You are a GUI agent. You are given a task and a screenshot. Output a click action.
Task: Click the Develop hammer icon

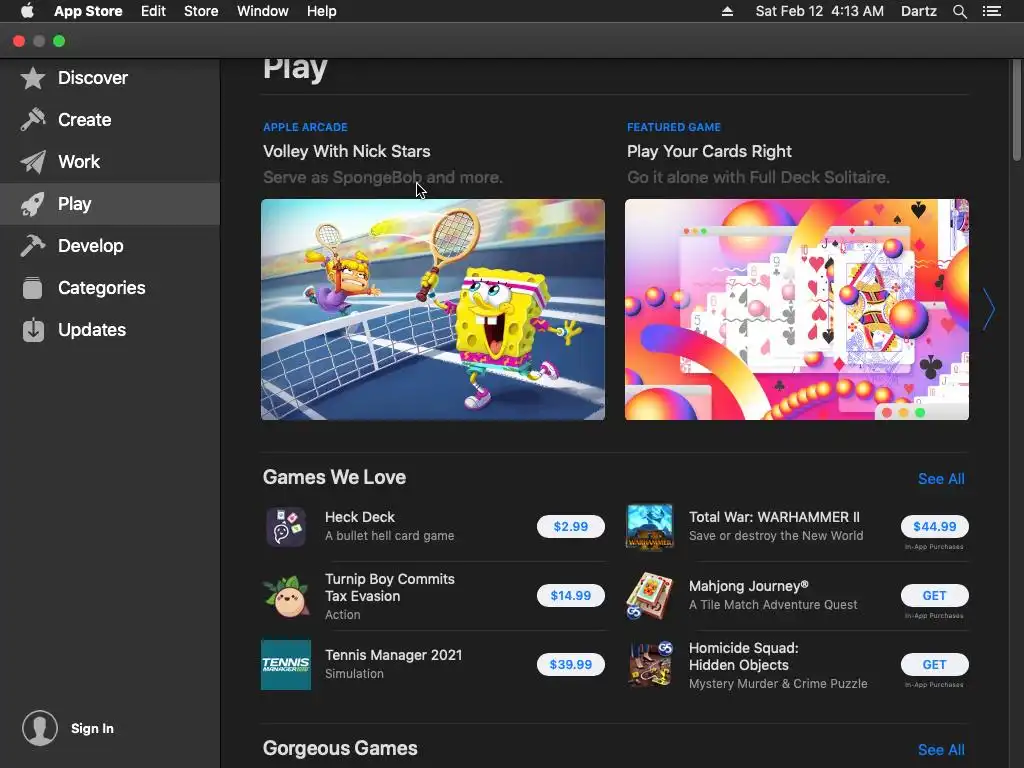pos(33,246)
